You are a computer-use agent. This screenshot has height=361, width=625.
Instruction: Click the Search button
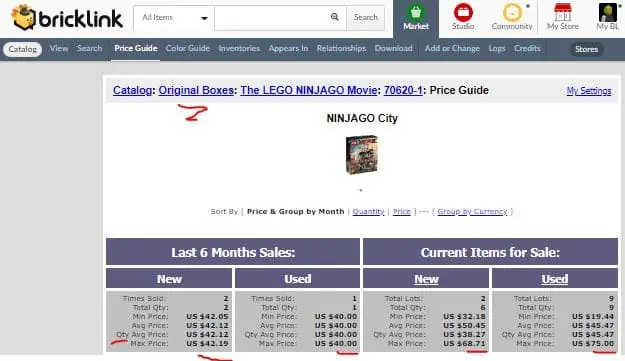coord(366,18)
